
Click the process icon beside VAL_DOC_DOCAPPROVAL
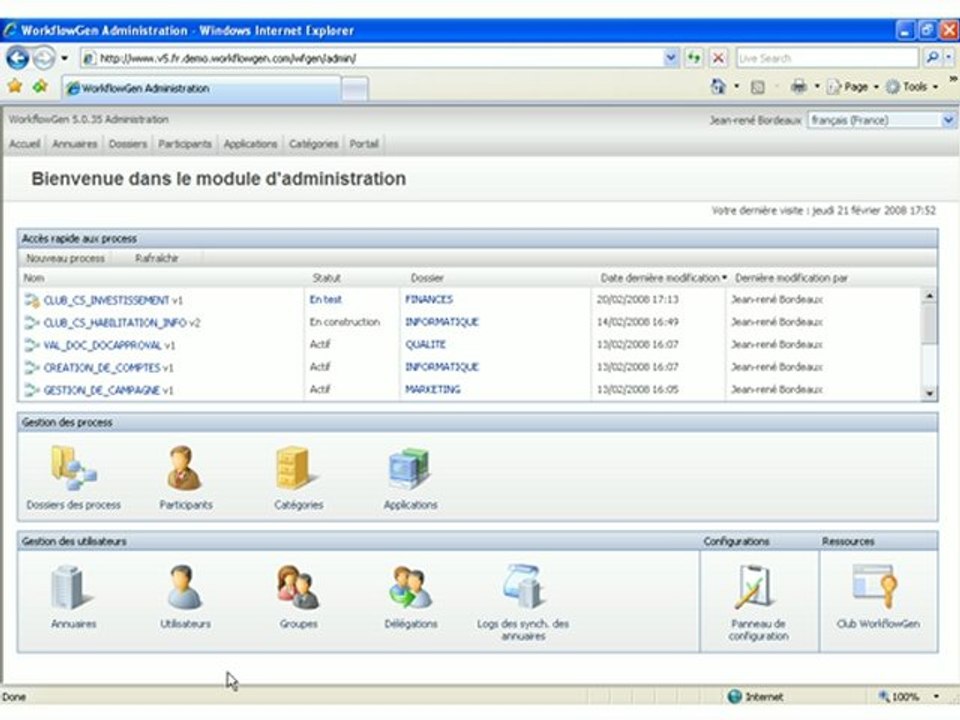[32, 345]
